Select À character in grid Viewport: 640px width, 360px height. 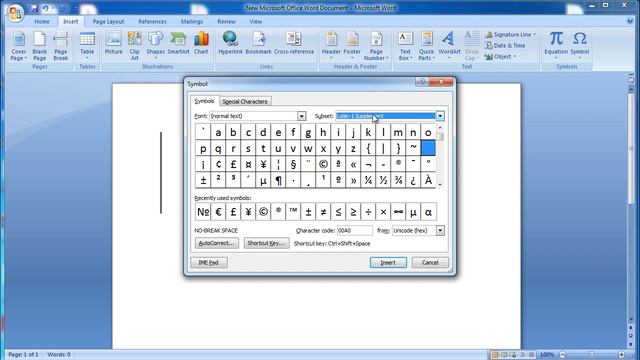coord(428,180)
